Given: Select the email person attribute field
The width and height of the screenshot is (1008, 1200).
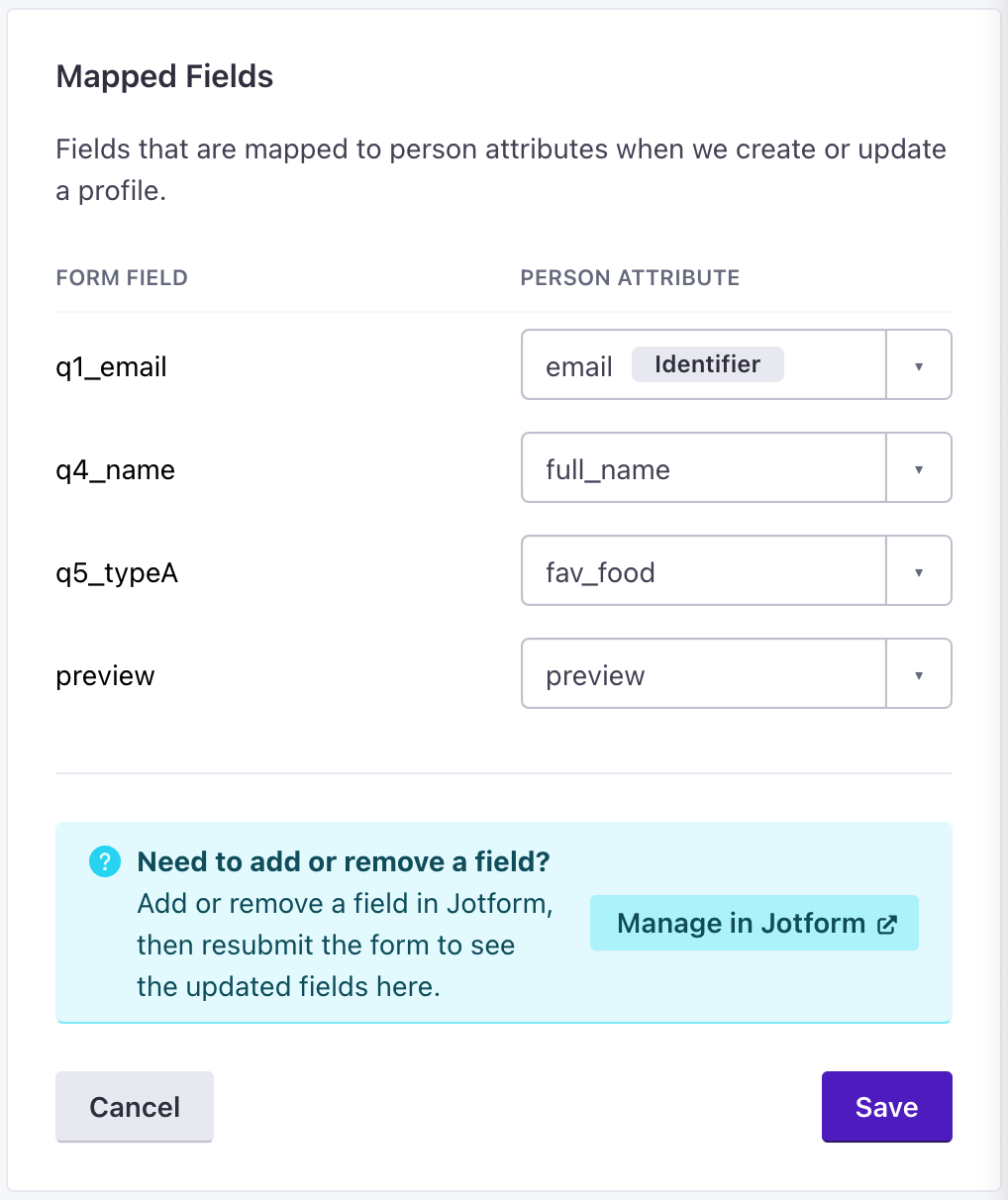Looking at the screenshot, I should 703,365.
